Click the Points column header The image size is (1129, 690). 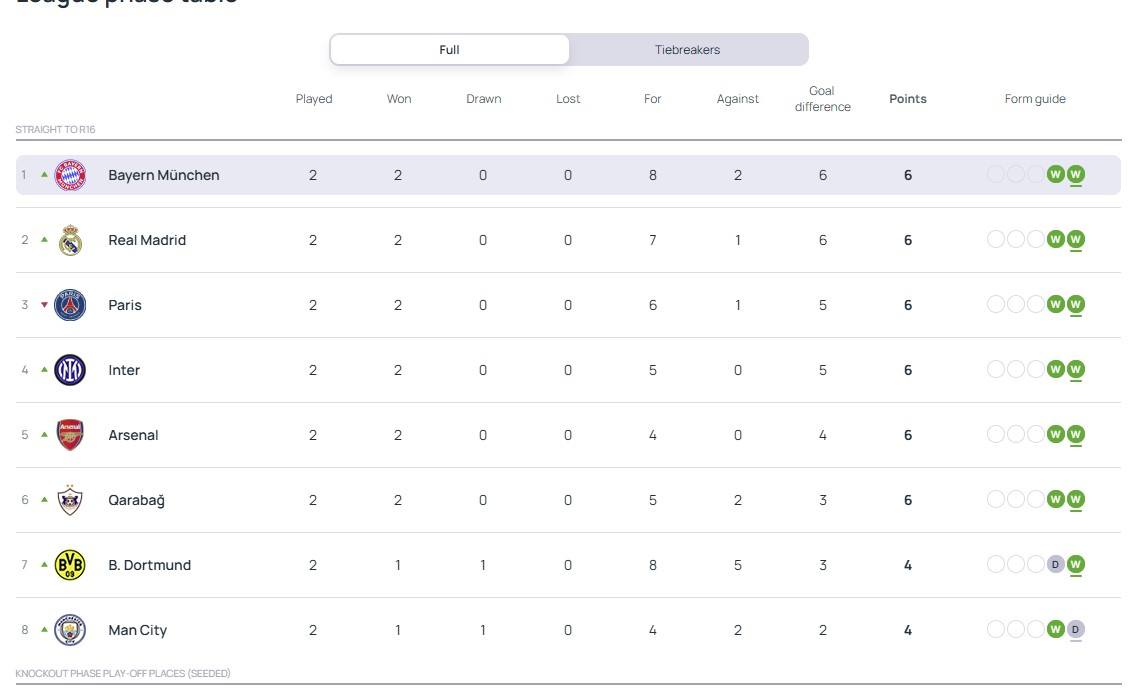pos(907,99)
